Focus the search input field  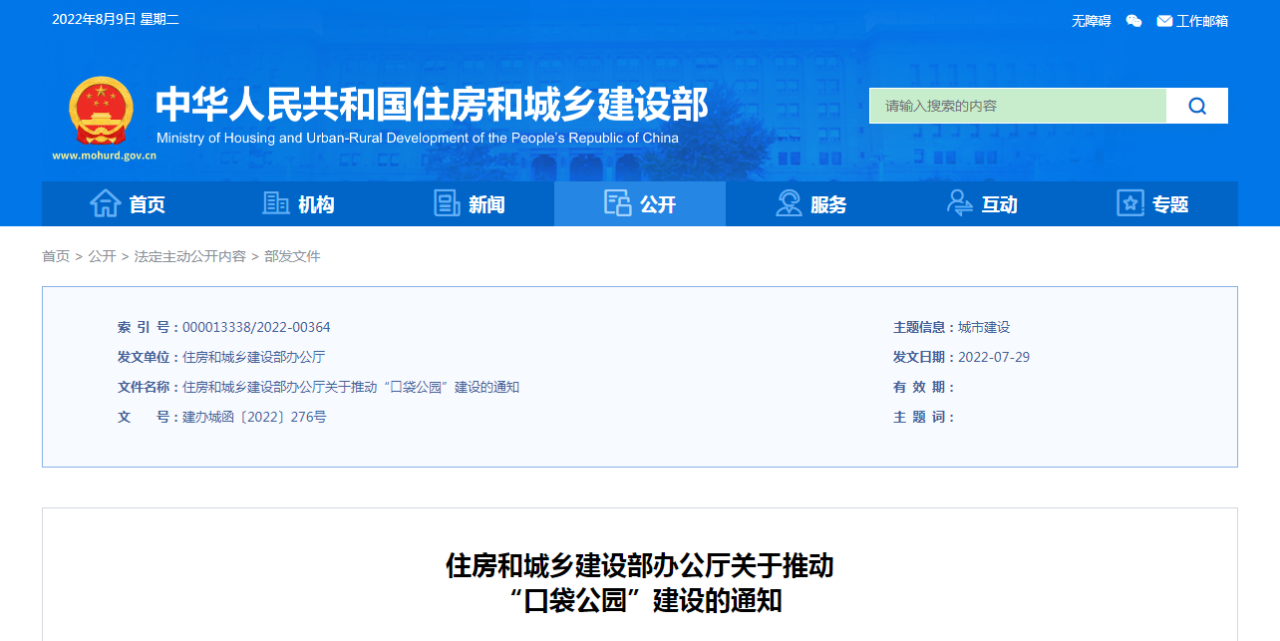coord(1017,106)
